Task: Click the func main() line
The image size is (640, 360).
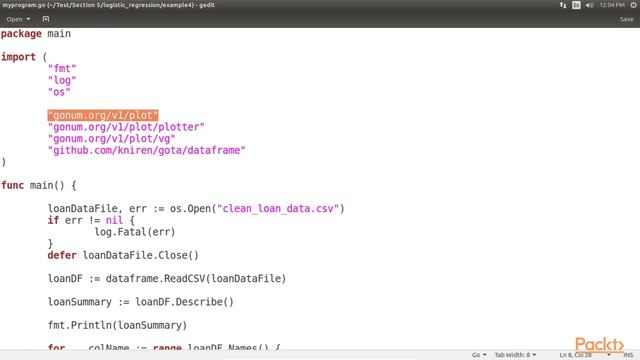Action: point(39,185)
